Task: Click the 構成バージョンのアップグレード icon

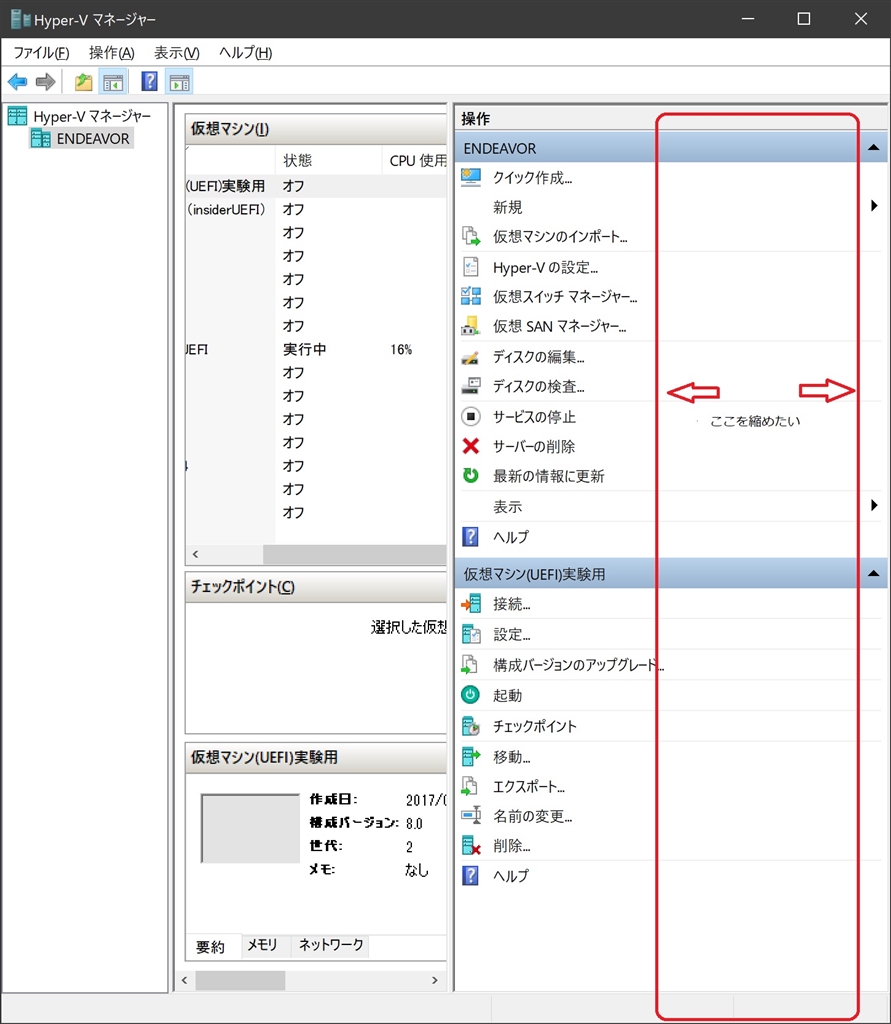Action: tap(471, 665)
